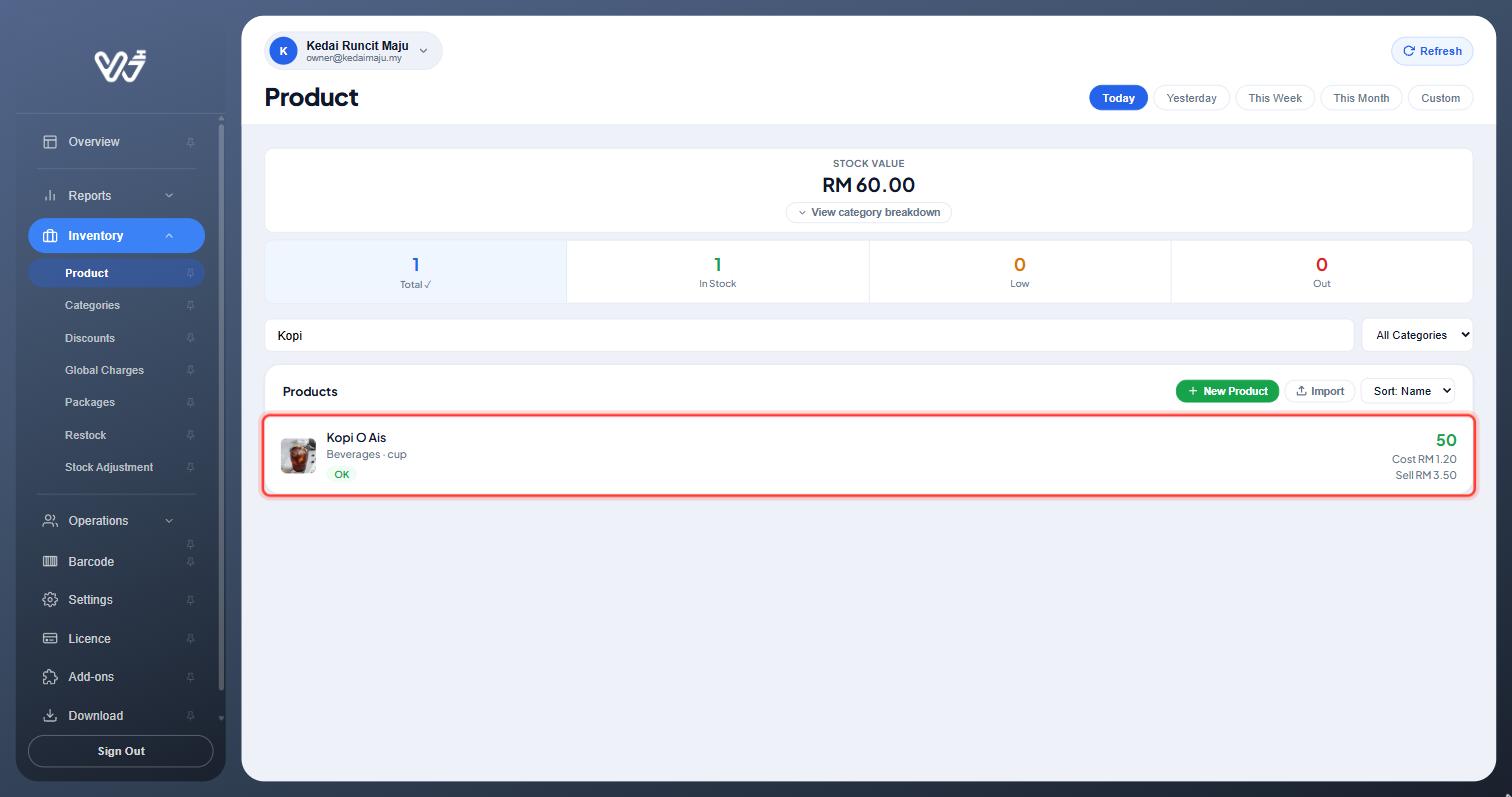Pin the Licence sidebar item

click(190, 639)
